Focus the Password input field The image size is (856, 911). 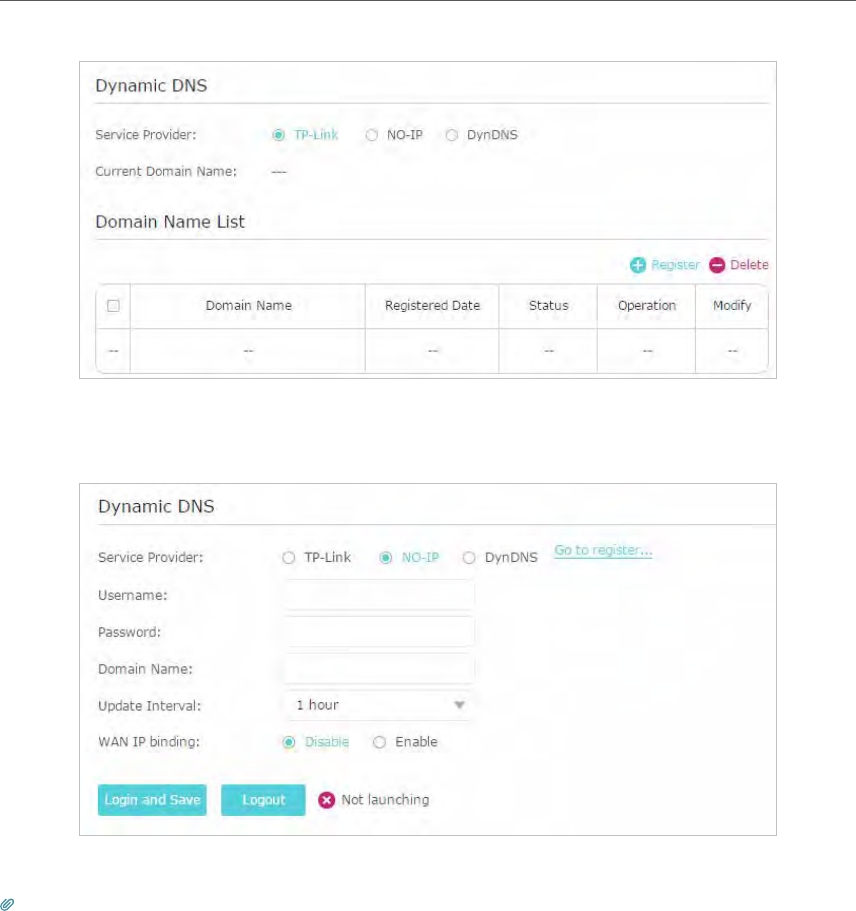point(379,632)
